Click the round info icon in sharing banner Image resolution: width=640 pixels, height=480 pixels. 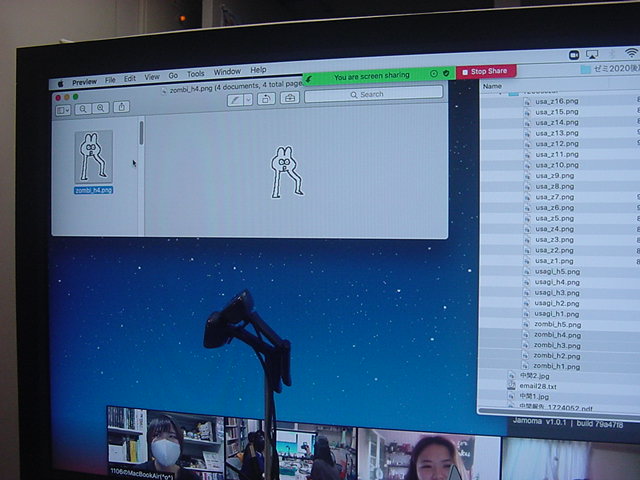(x=434, y=74)
